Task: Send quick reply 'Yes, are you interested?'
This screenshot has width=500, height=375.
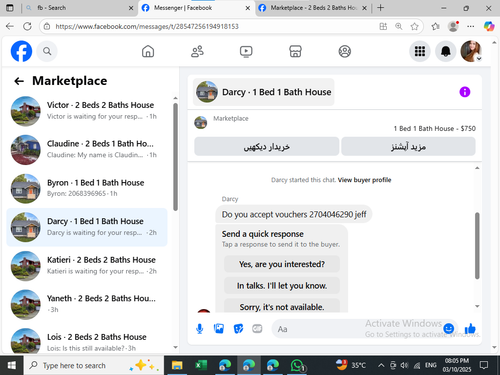Action: coord(282,264)
